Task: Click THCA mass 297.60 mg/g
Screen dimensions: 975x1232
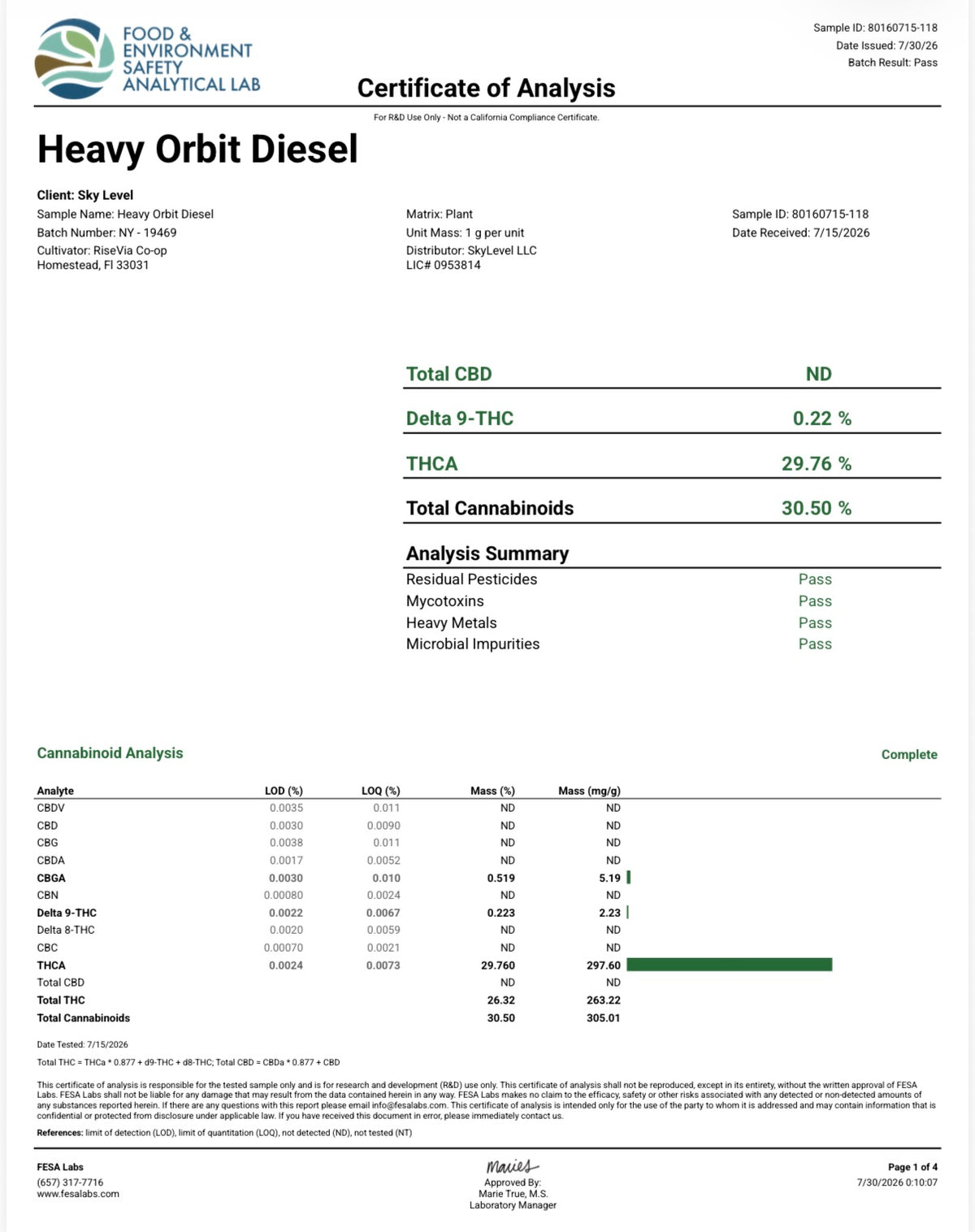Action: [x=603, y=965]
